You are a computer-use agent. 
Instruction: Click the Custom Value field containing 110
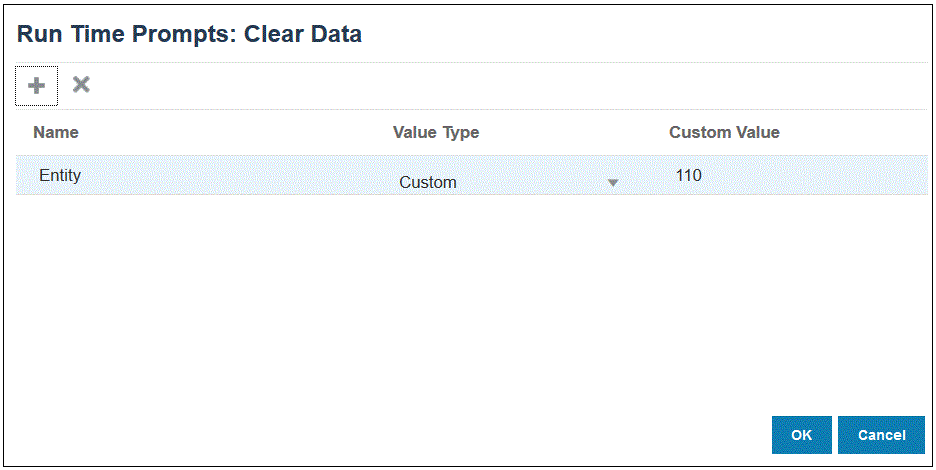point(689,176)
